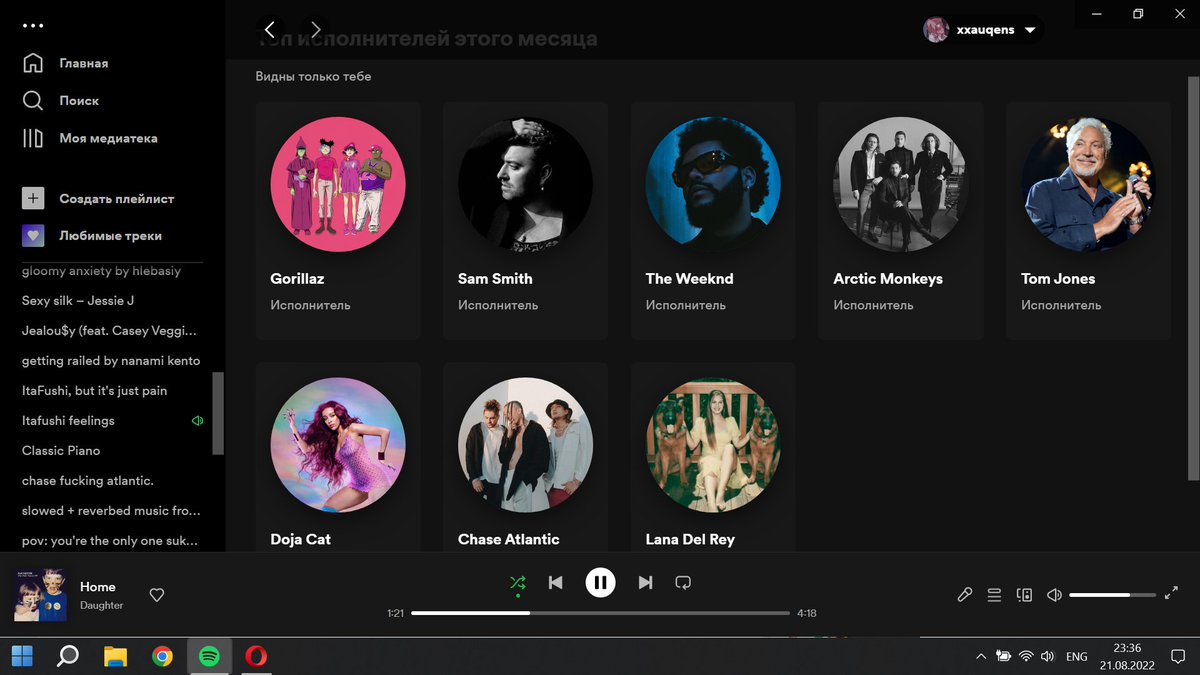Image resolution: width=1200 pixels, height=675 pixels.
Task: Open playlist Sexy silk – Jessie J
Action: pyautogui.click(x=78, y=301)
